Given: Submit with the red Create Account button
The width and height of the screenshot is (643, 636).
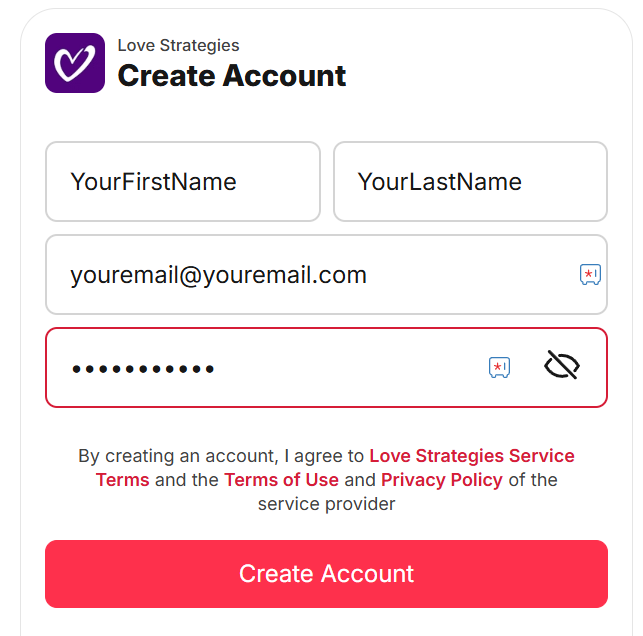Looking at the screenshot, I should pos(326,574).
